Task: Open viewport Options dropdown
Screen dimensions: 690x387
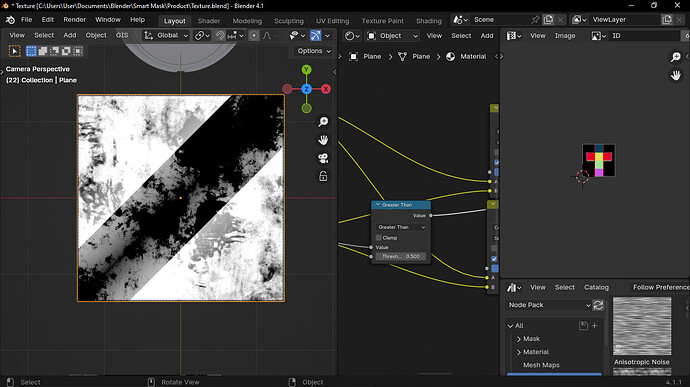Action: (314, 51)
